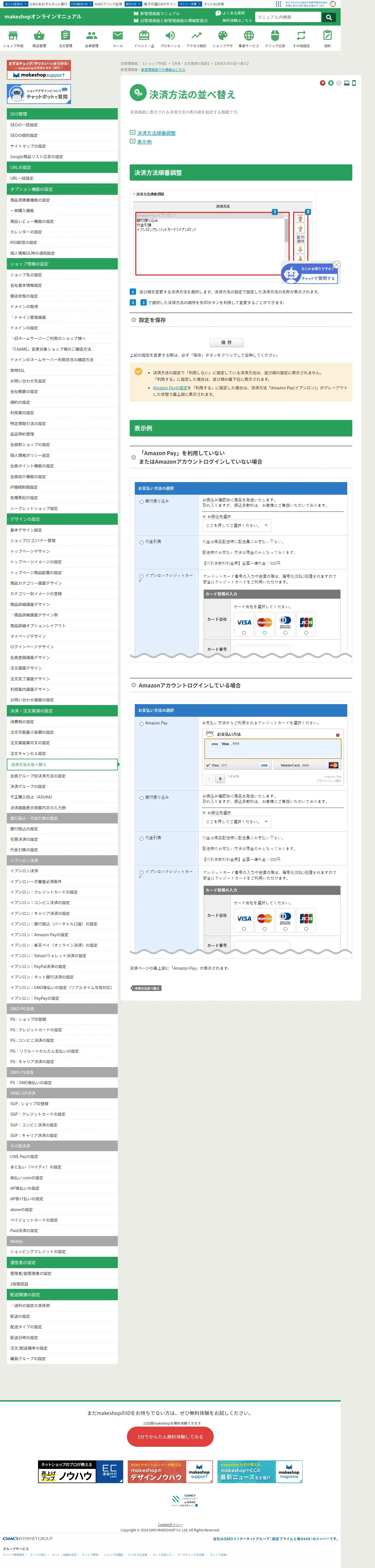This screenshot has width=375, height=1568.
Task: Select 代金引換 radio in the Amazon-not-used example
Action: pyautogui.click(x=141, y=542)
